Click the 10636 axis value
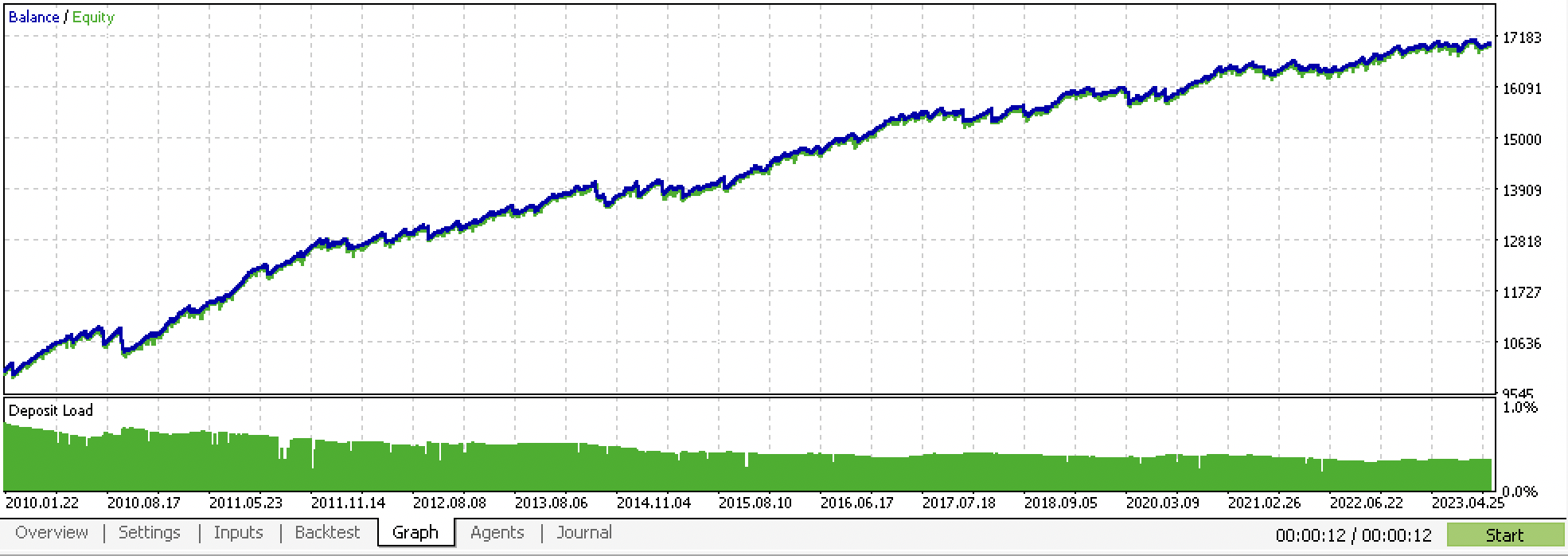The height and width of the screenshot is (556, 1568). point(1520,343)
